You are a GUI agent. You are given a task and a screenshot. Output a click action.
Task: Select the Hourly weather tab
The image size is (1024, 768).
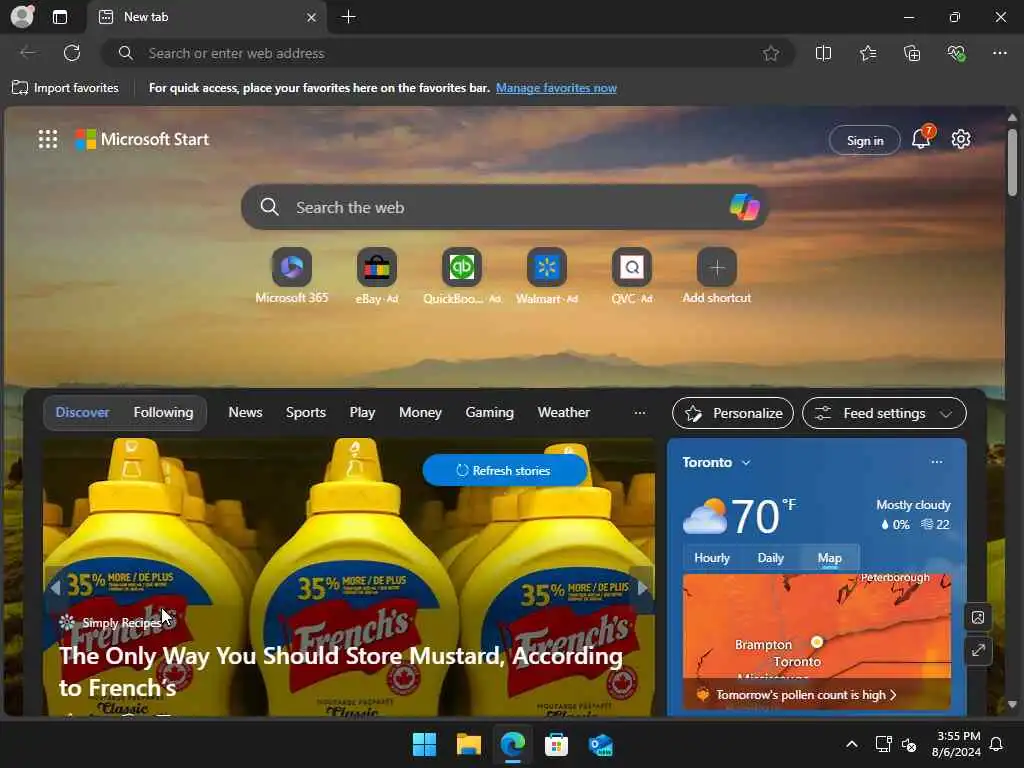711,558
